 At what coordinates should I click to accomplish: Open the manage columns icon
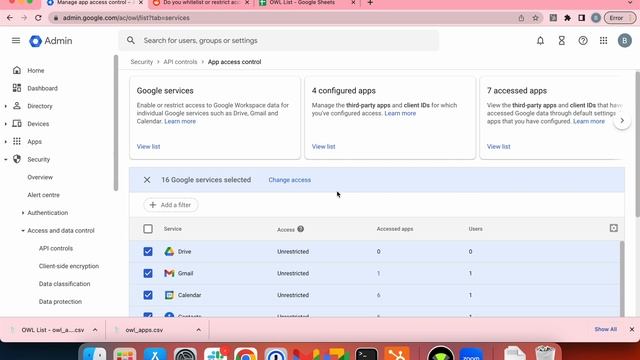[613, 228]
